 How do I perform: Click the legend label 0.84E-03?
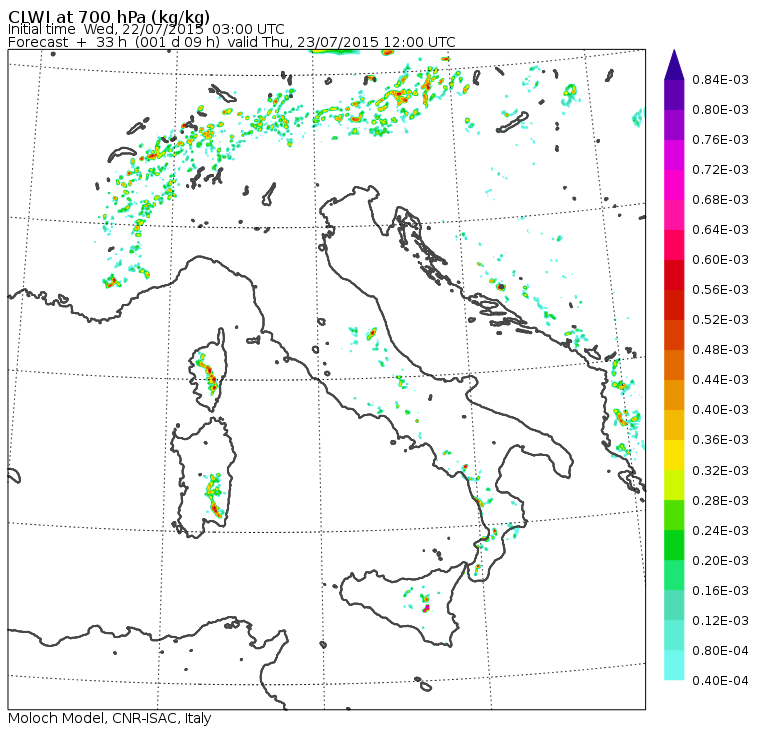[x=720, y=79]
